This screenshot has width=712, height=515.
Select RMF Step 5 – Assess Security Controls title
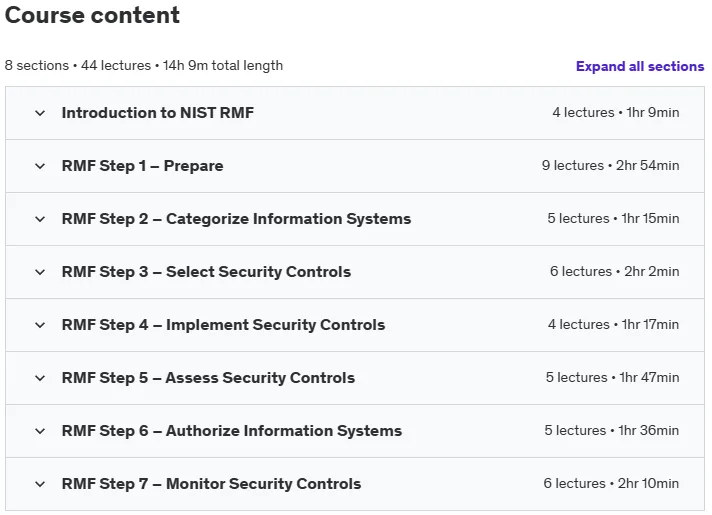coord(208,378)
